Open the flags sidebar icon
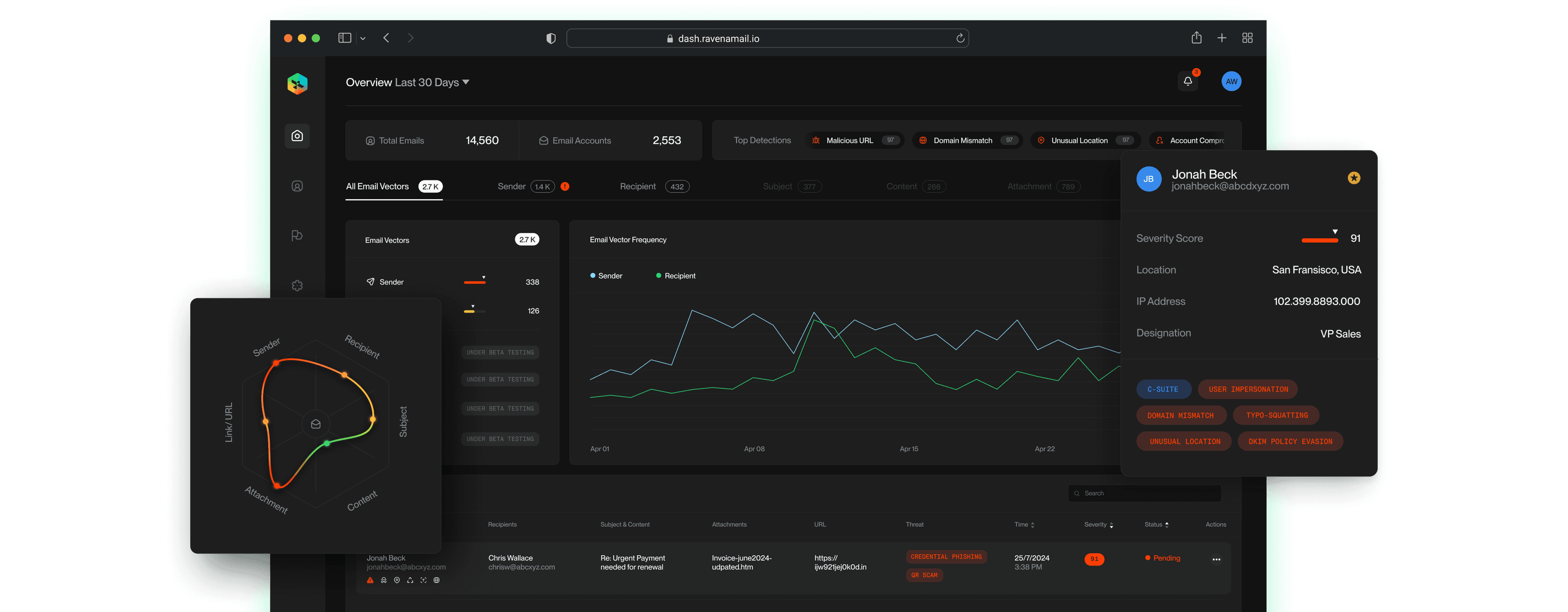This screenshot has width=1568, height=612. (x=297, y=235)
